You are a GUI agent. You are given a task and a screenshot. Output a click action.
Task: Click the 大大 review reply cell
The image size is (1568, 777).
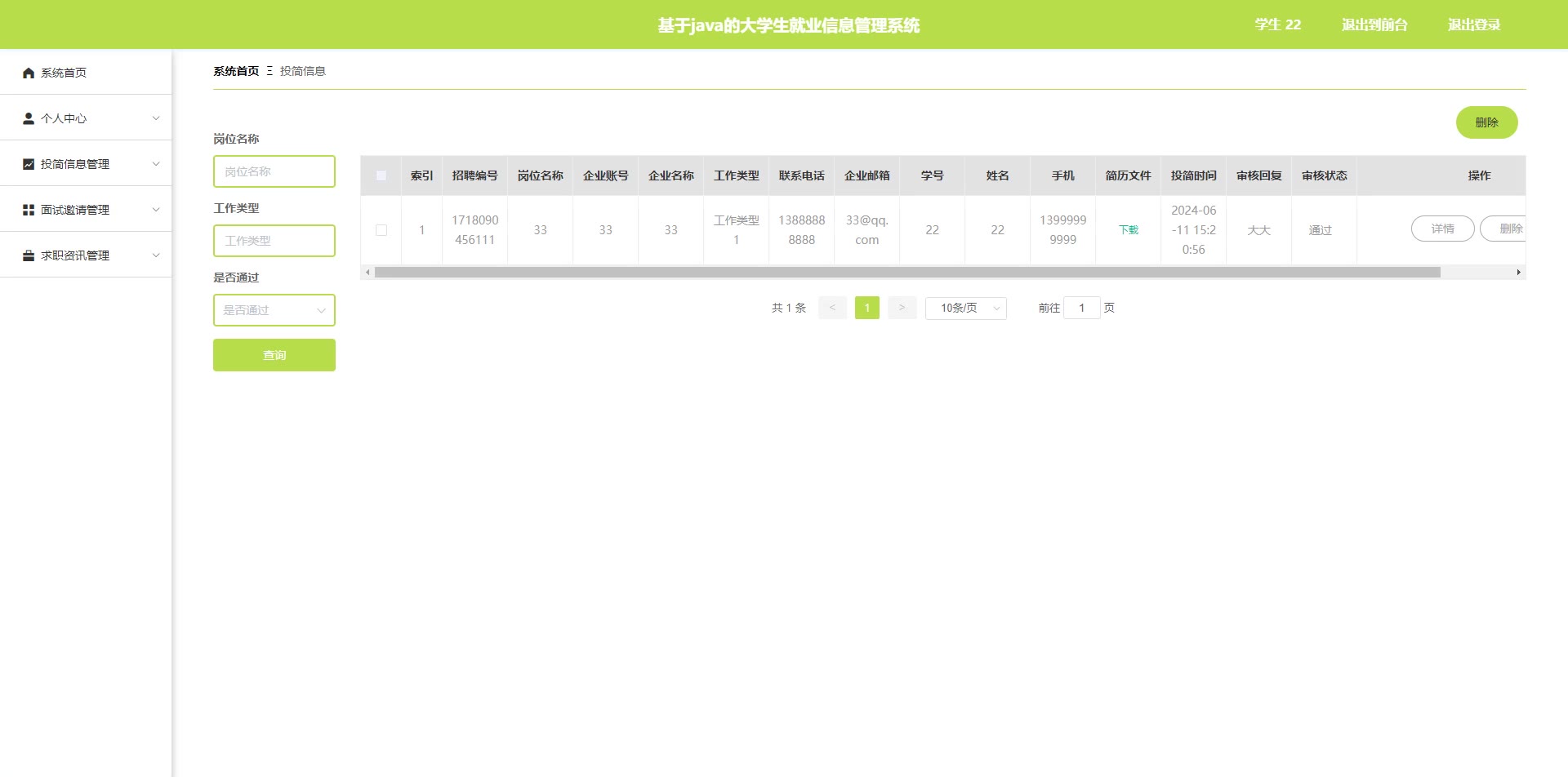[x=1259, y=230]
